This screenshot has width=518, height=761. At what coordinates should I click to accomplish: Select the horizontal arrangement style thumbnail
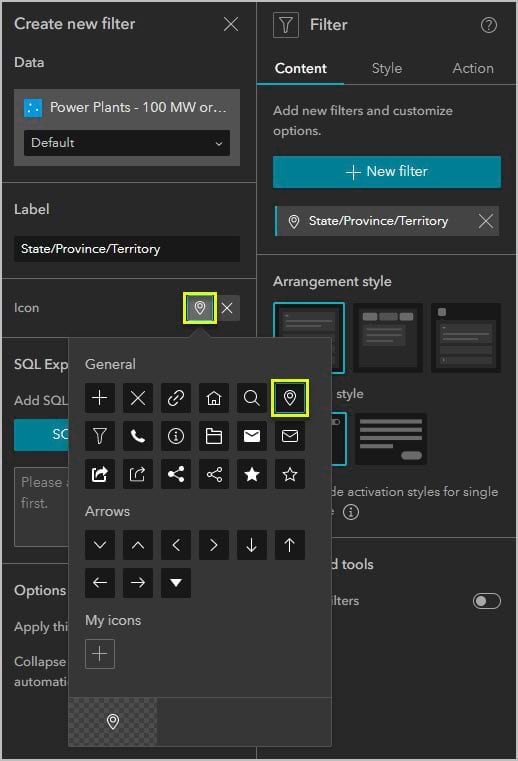coord(388,338)
